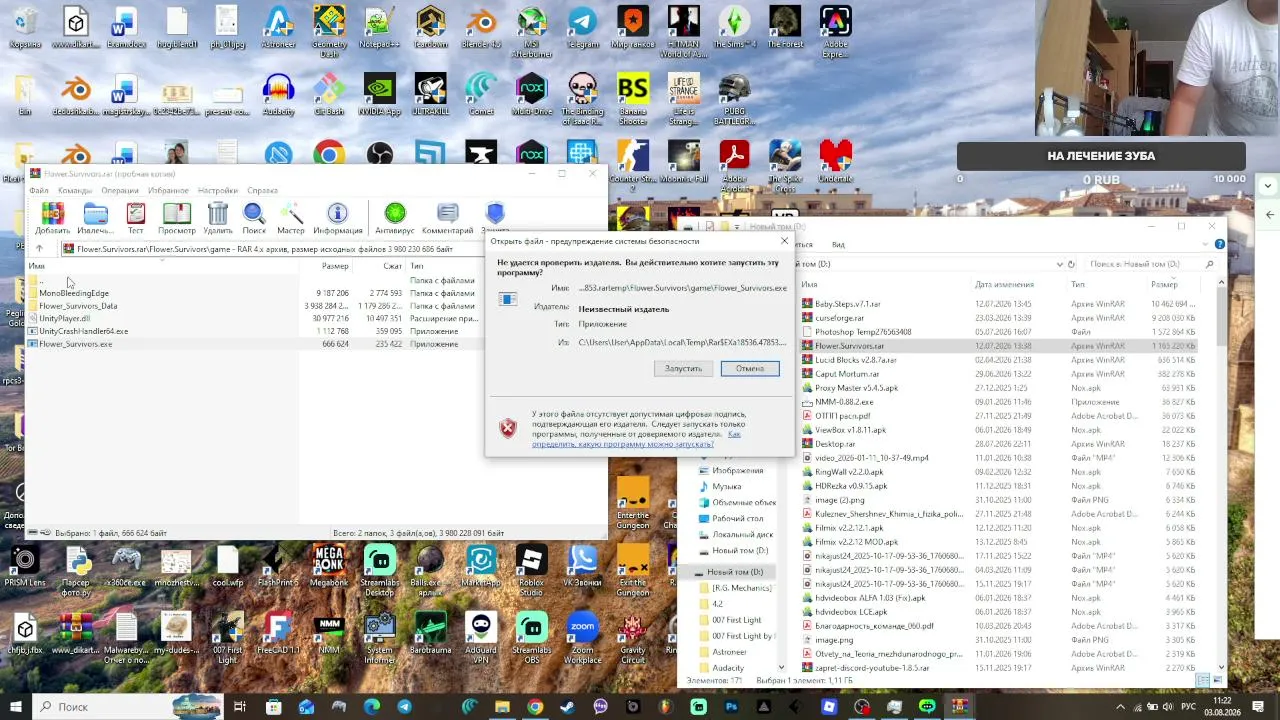Select curseforge.rar in Explorer

(x=839, y=318)
